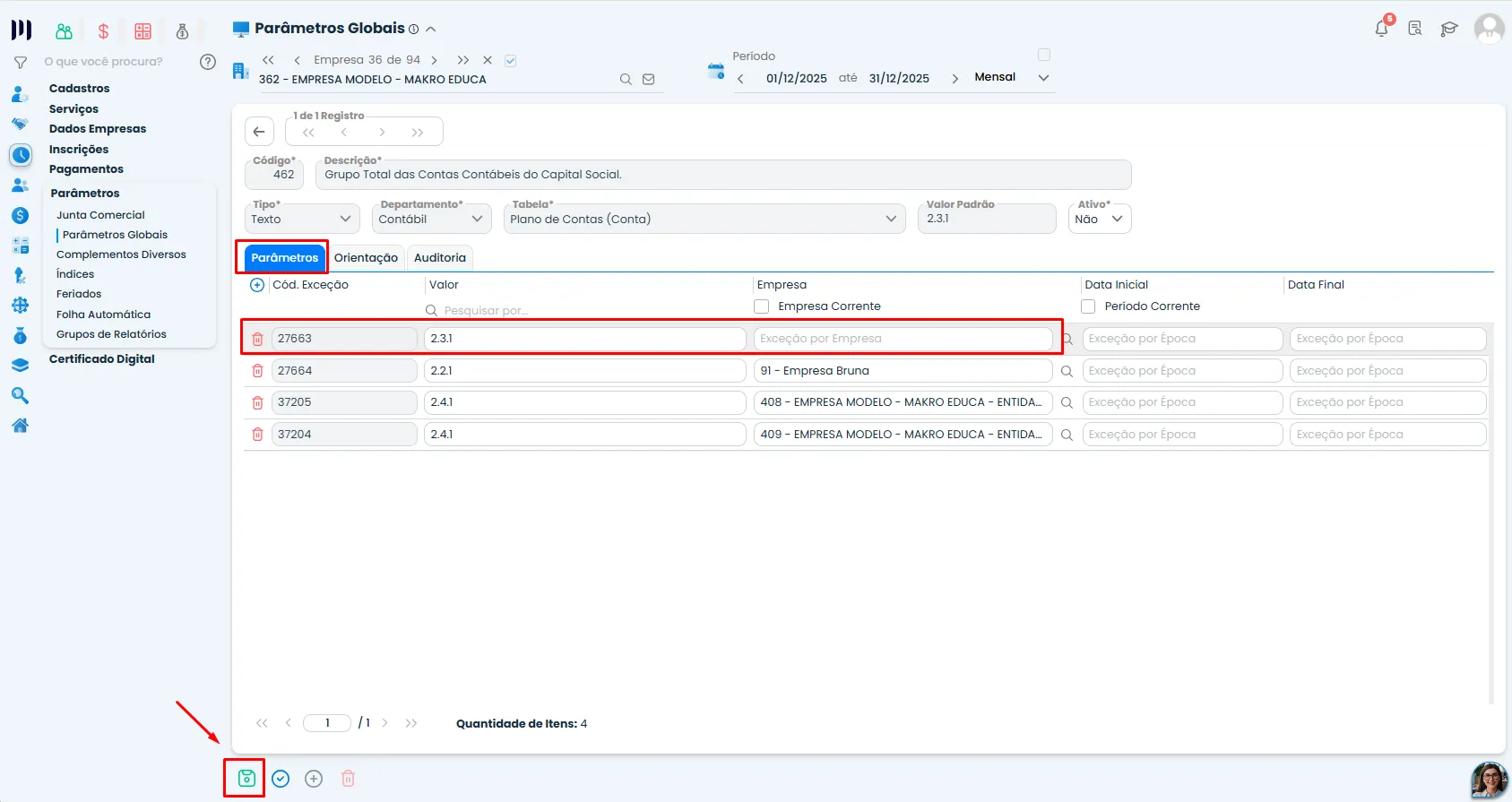Image resolution: width=1512 pixels, height=802 pixels.
Task: Open the Tabela dropdown Plano de Contas
Action: (x=704, y=219)
